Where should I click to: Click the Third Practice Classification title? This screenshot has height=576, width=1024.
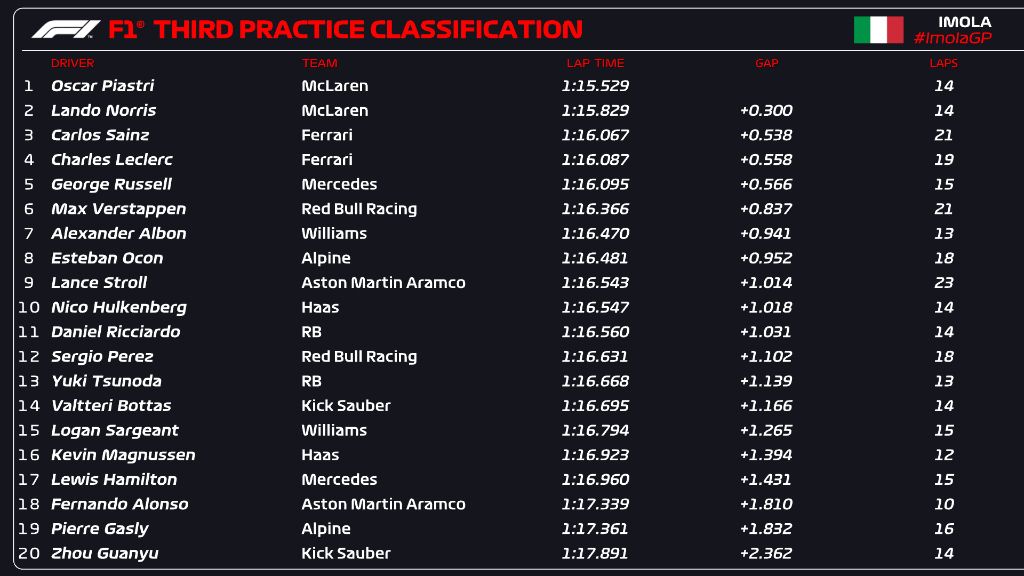[368, 29]
